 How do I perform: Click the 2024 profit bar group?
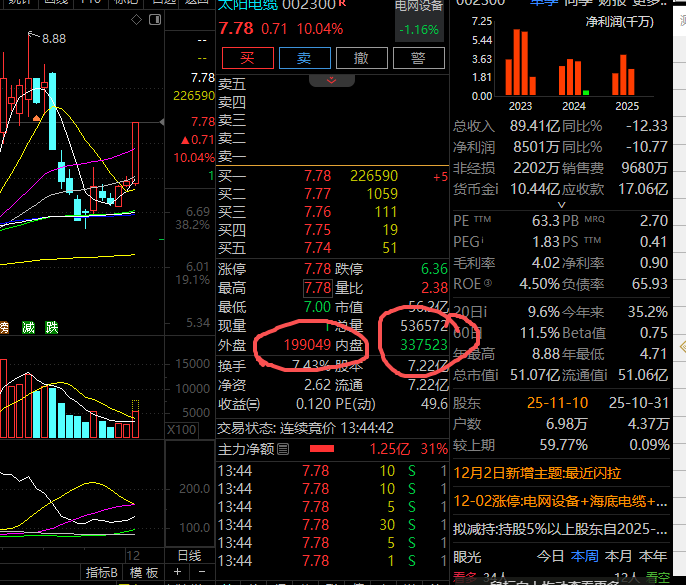click(x=574, y=77)
